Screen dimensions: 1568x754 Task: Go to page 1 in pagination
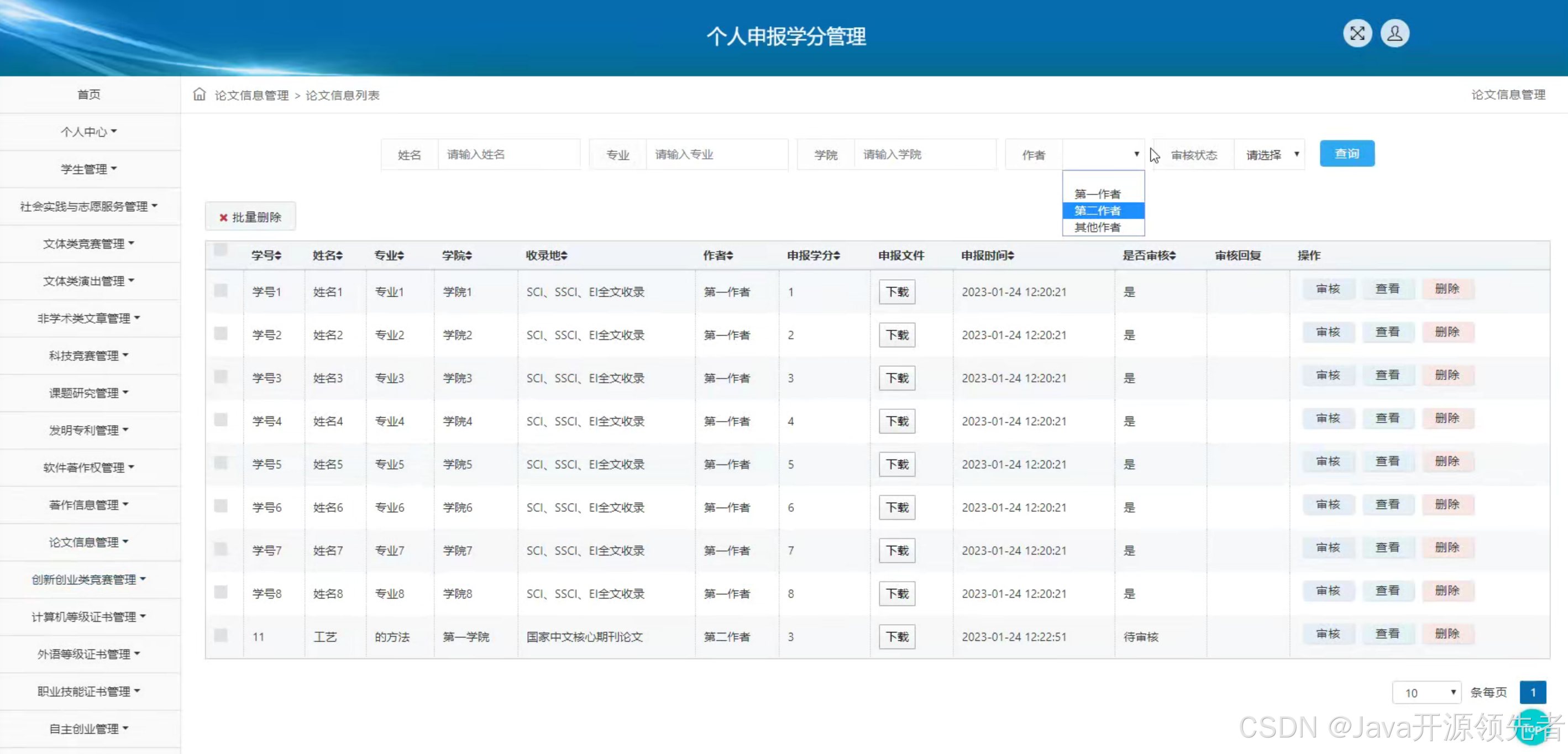(x=1533, y=693)
